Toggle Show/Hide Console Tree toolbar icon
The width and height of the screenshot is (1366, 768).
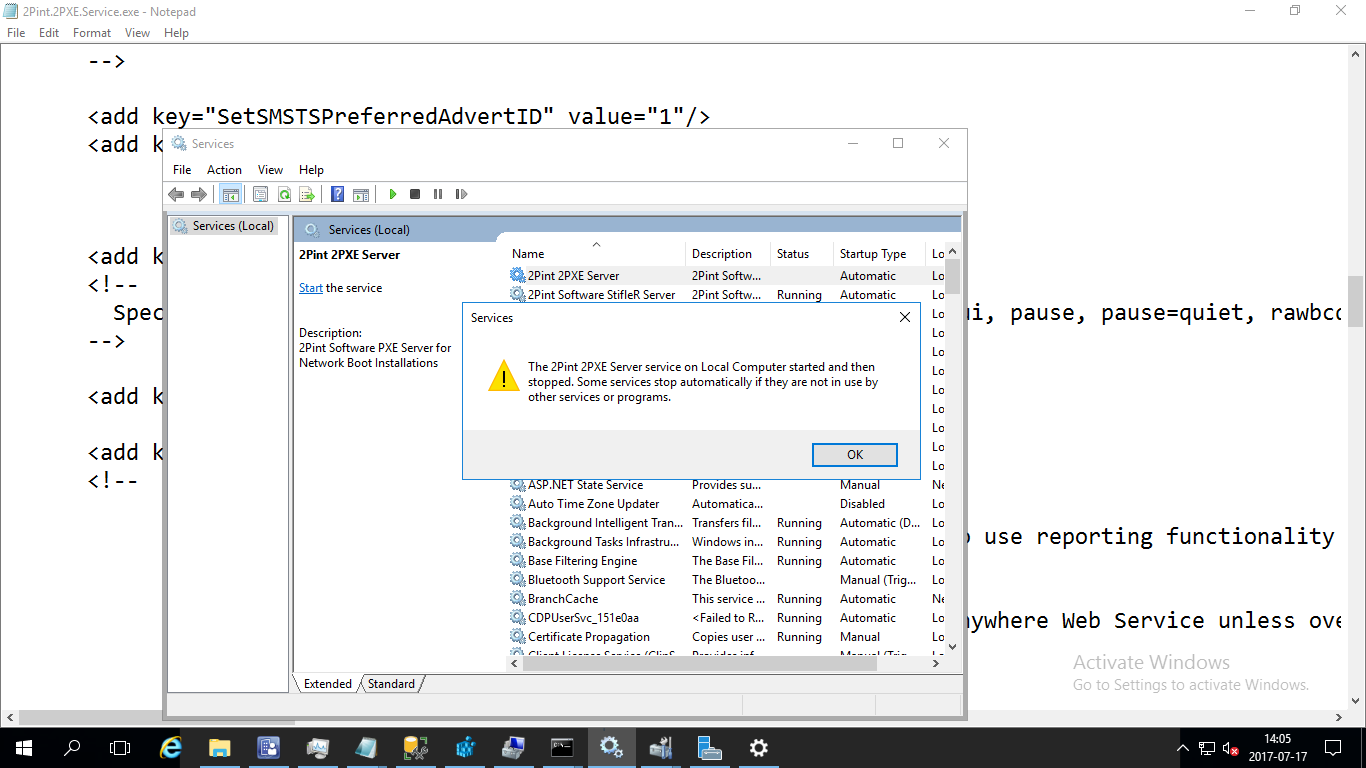(230, 194)
